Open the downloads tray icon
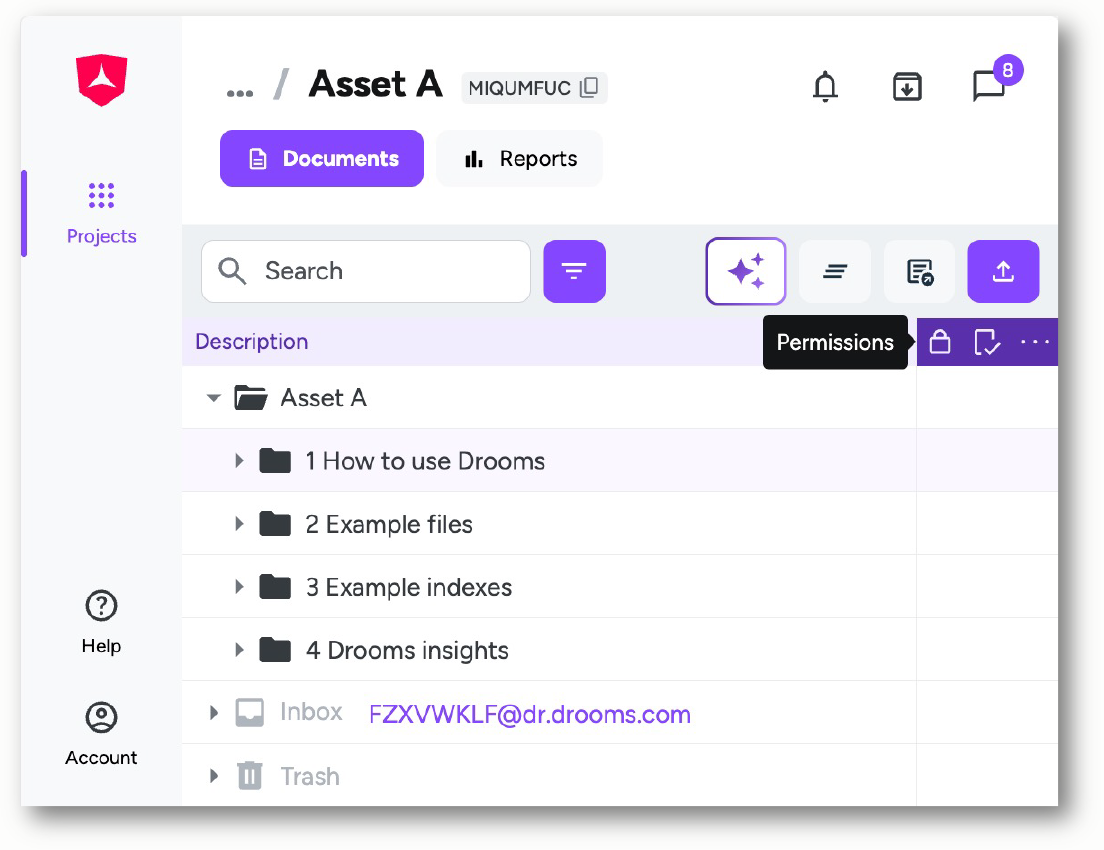1104x850 pixels. tap(907, 87)
